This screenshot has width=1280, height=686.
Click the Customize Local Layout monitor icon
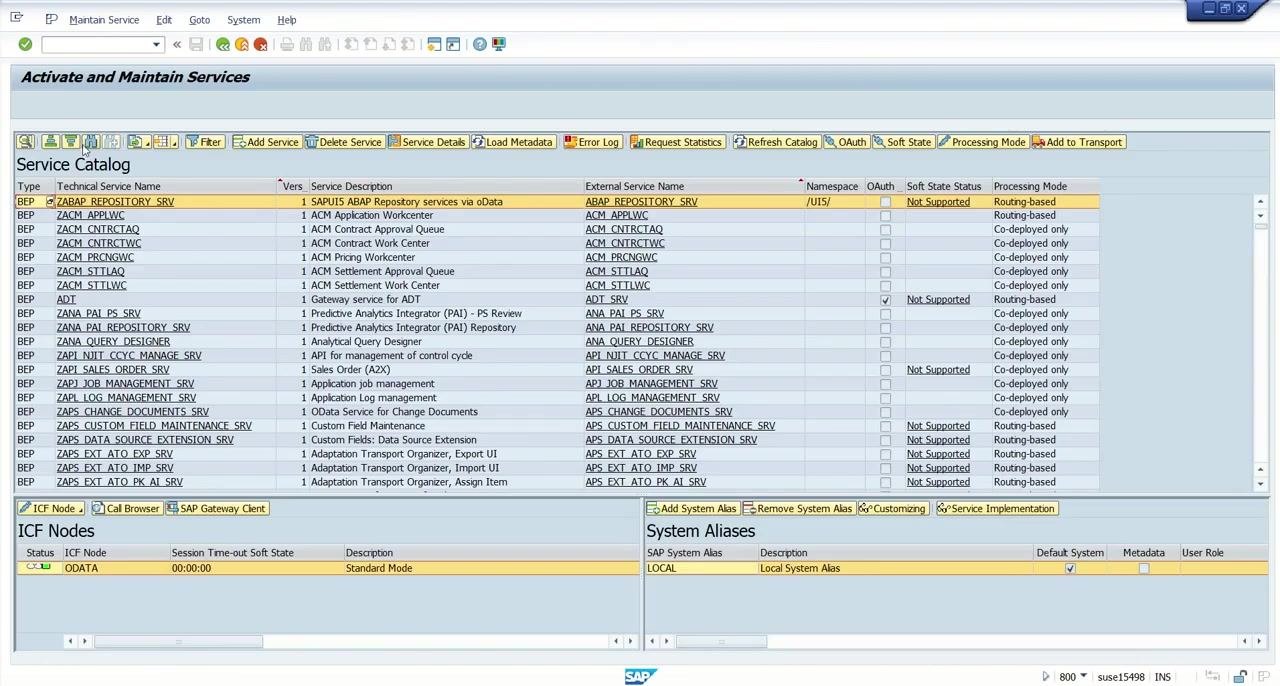click(x=499, y=44)
